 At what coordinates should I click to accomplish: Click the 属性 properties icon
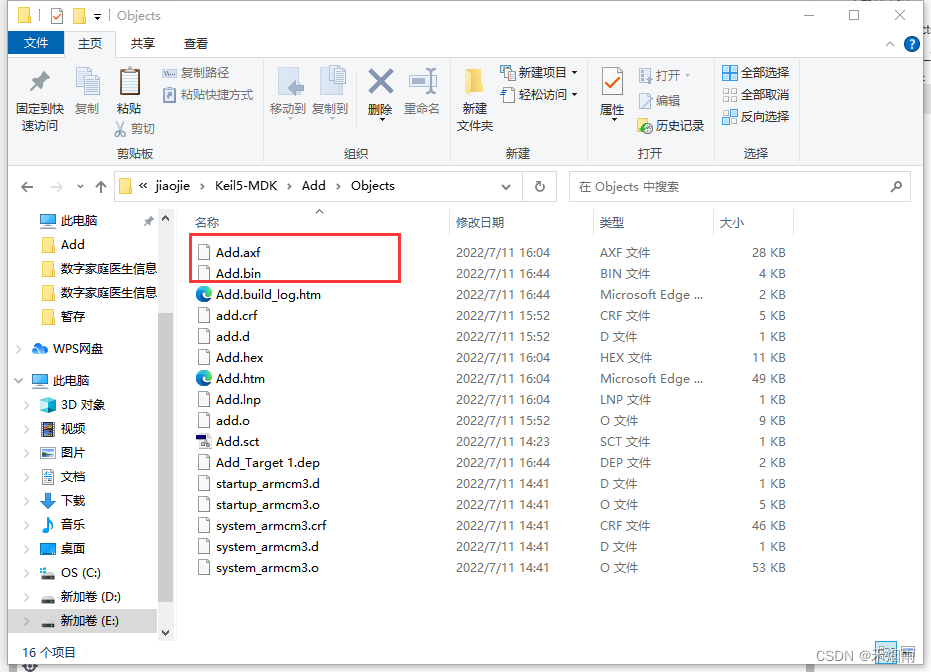(x=612, y=83)
